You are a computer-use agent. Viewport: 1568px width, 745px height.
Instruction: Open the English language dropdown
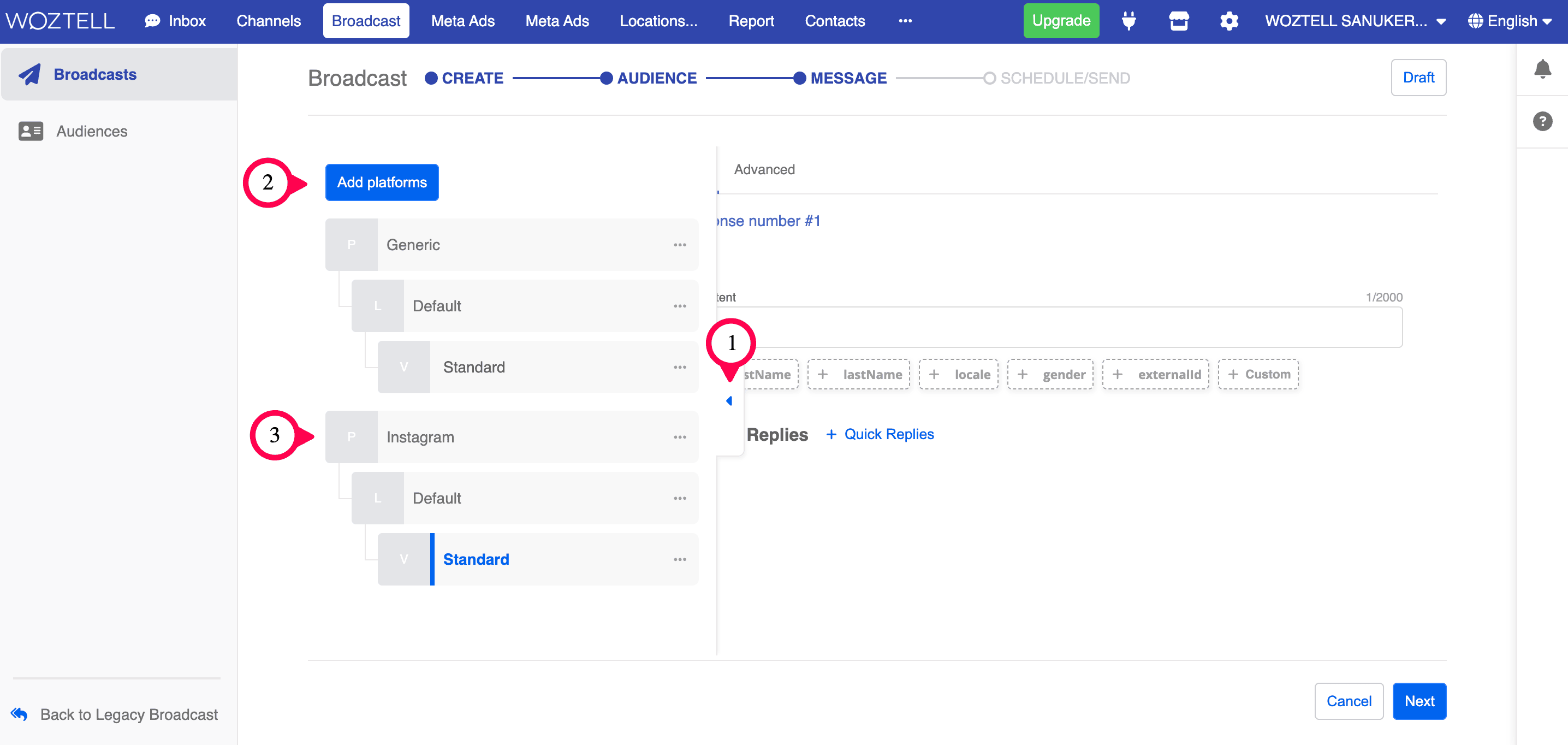coord(1511,21)
